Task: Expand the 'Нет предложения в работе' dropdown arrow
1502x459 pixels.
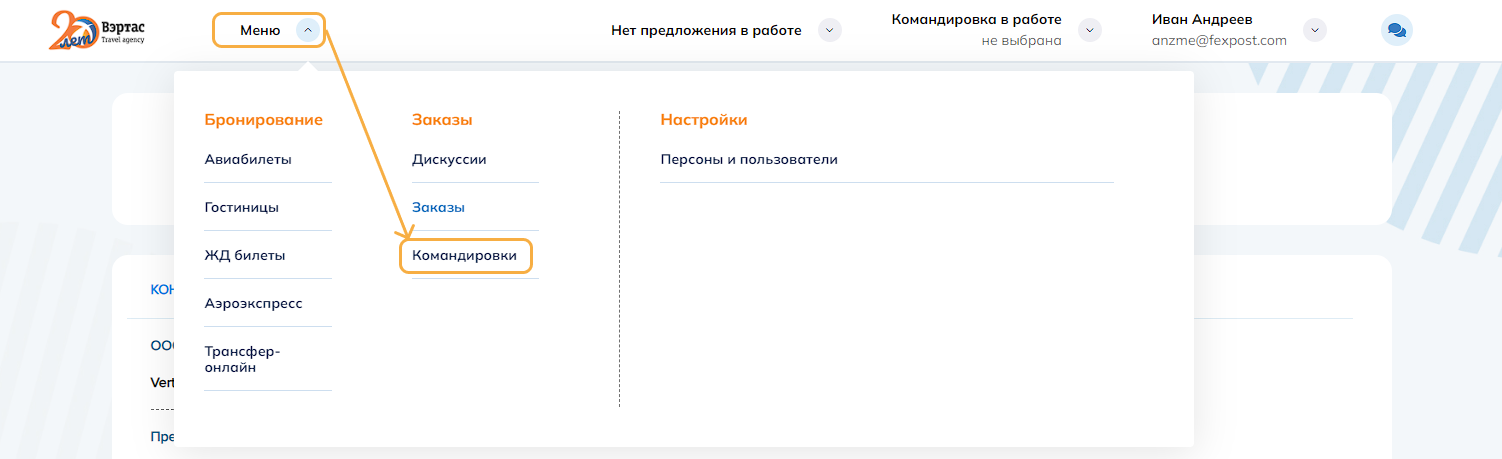Action: 829,30
